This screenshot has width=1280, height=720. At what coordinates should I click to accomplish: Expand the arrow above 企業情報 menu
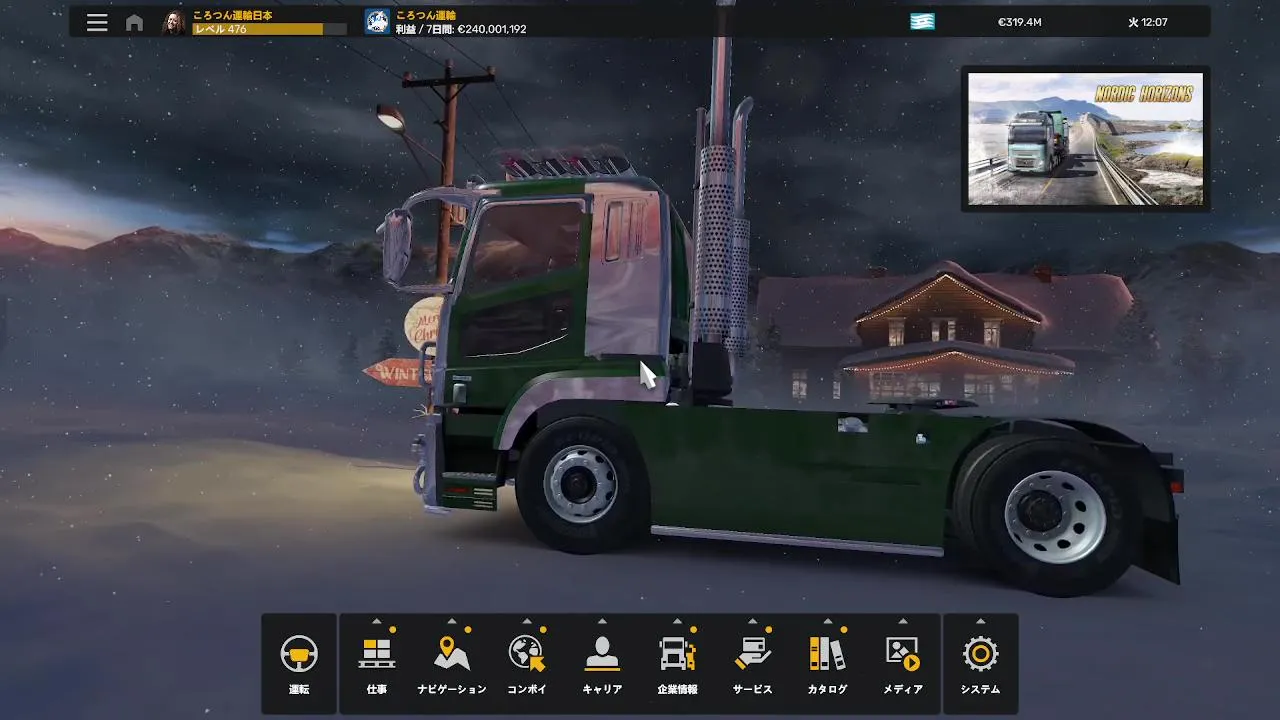click(677, 621)
